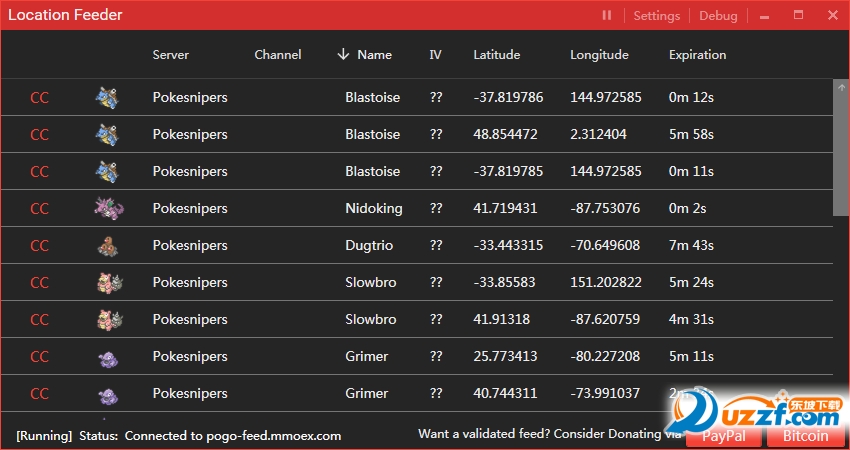Select expiration 7m 43s cell
This screenshot has height=450, width=850.
click(x=691, y=246)
